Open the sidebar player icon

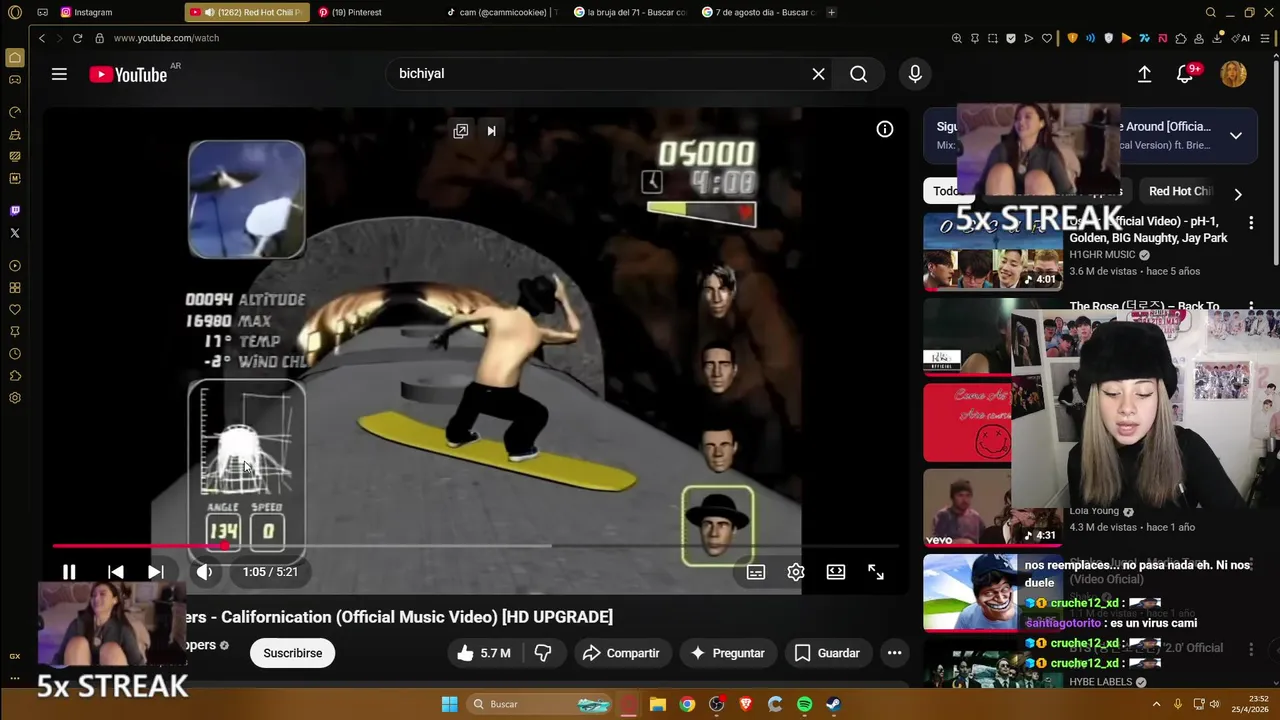pyautogui.click(x=15, y=266)
